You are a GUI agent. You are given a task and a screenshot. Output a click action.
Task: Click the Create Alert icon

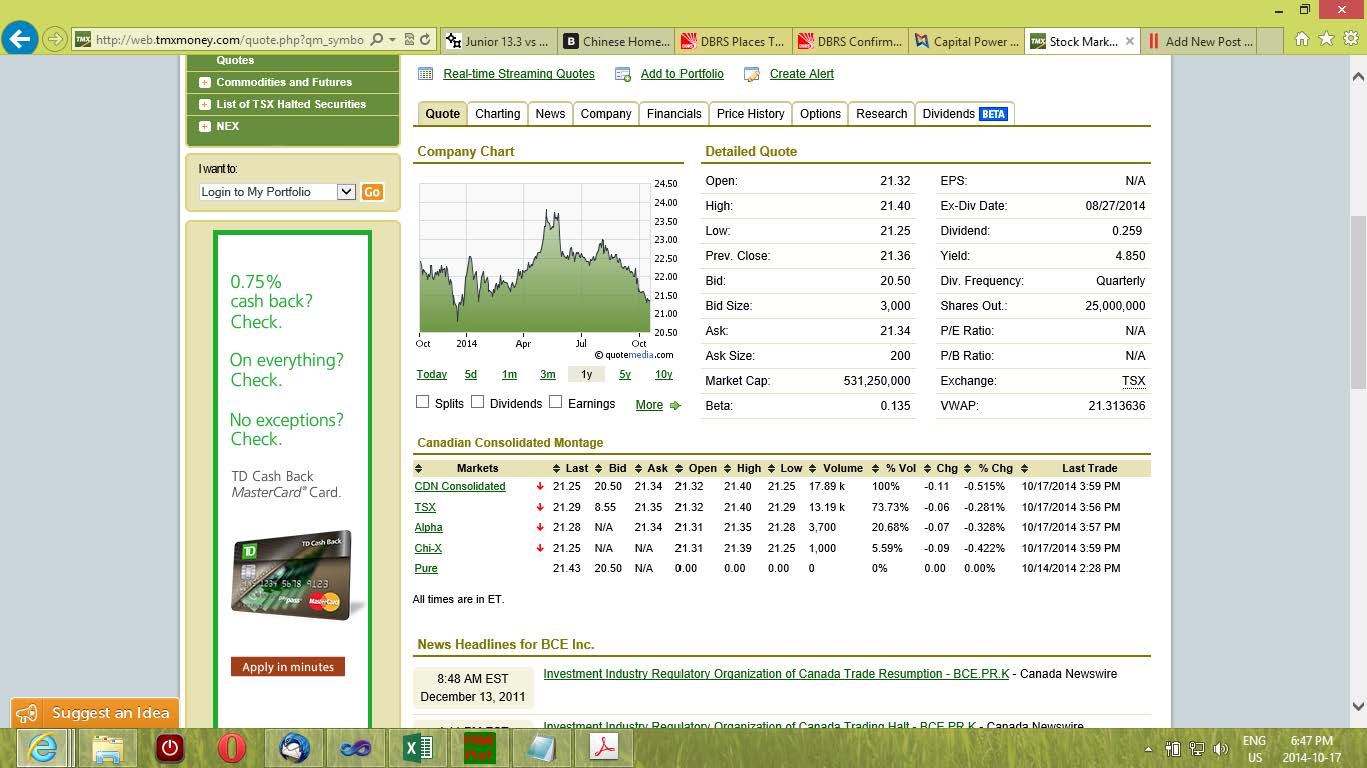click(753, 74)
